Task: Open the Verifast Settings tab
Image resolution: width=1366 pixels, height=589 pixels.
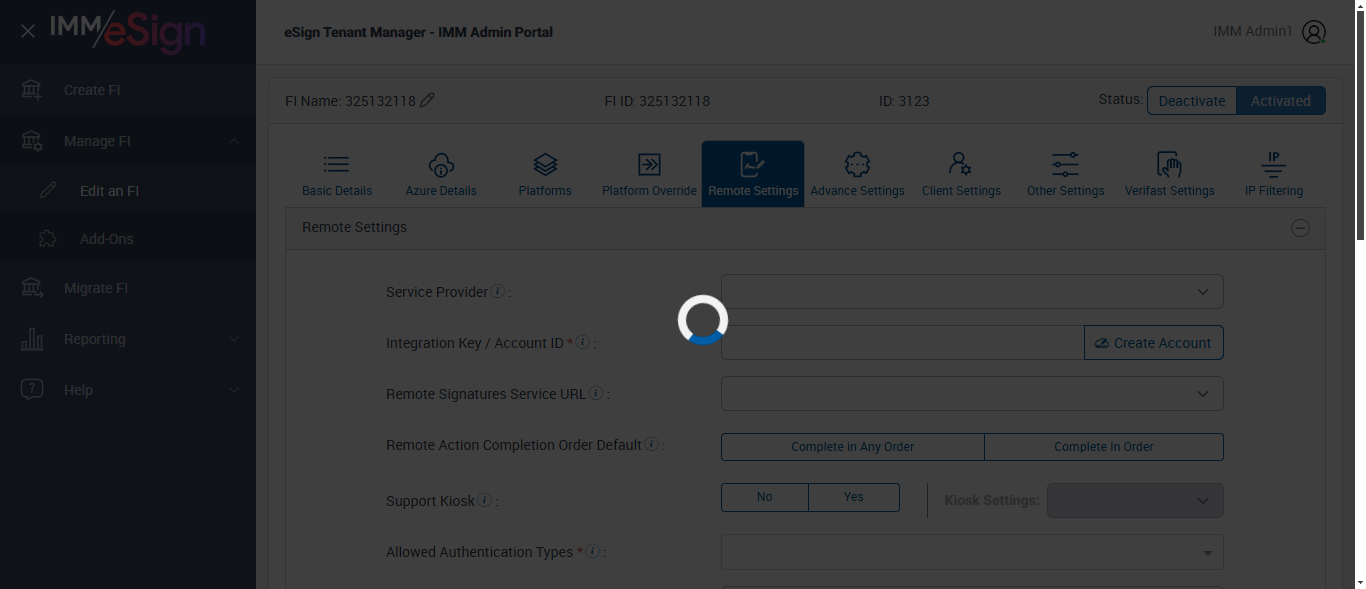Action: coord(1169,174)
